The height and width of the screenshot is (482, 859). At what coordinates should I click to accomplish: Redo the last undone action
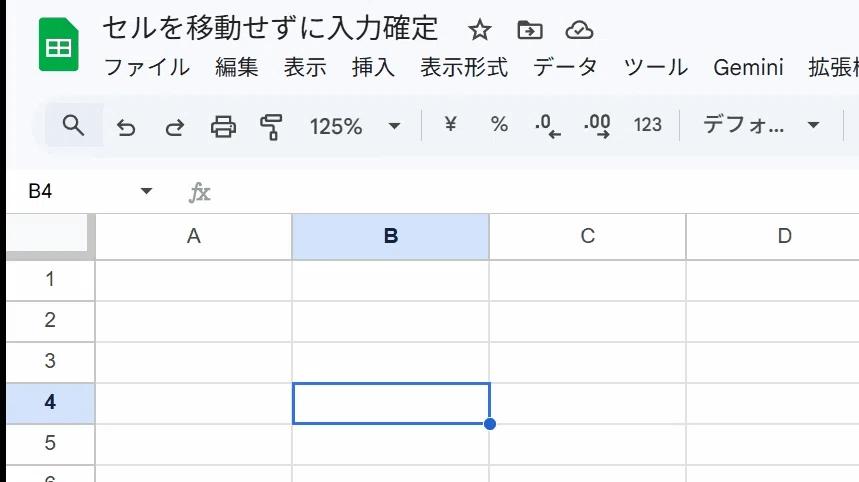[x=175, y=127]
